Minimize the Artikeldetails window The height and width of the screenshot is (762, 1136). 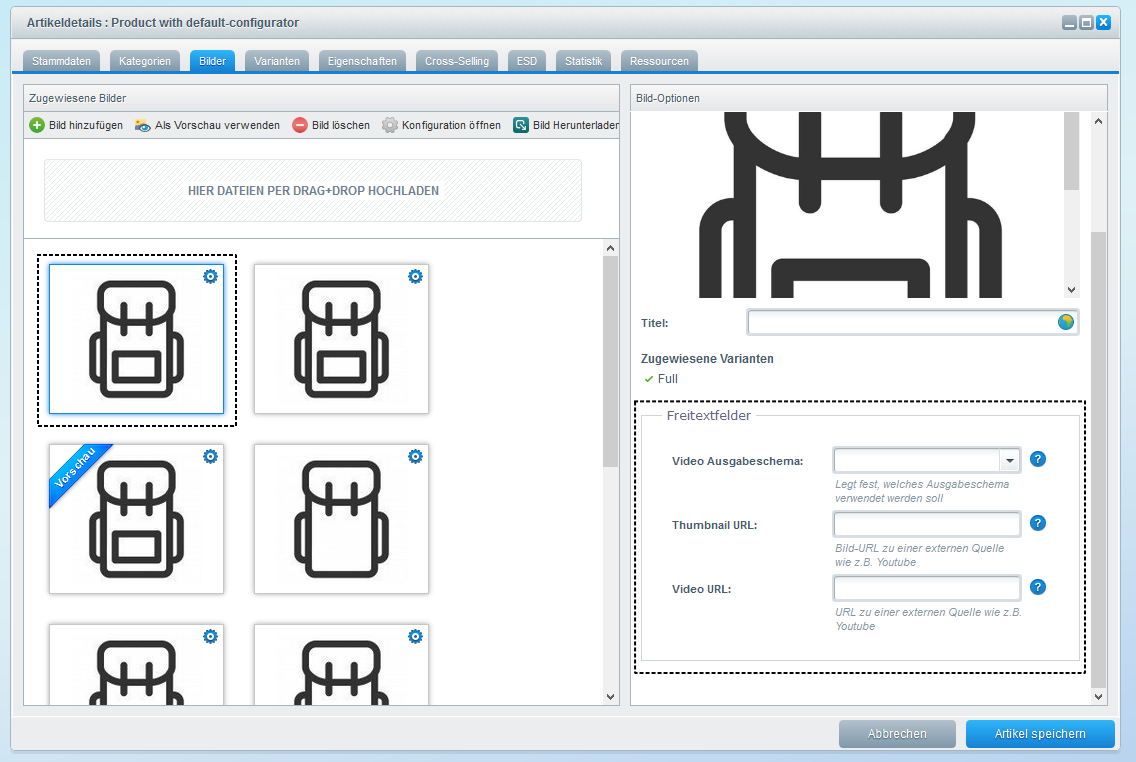click(x=1069, y=22)
